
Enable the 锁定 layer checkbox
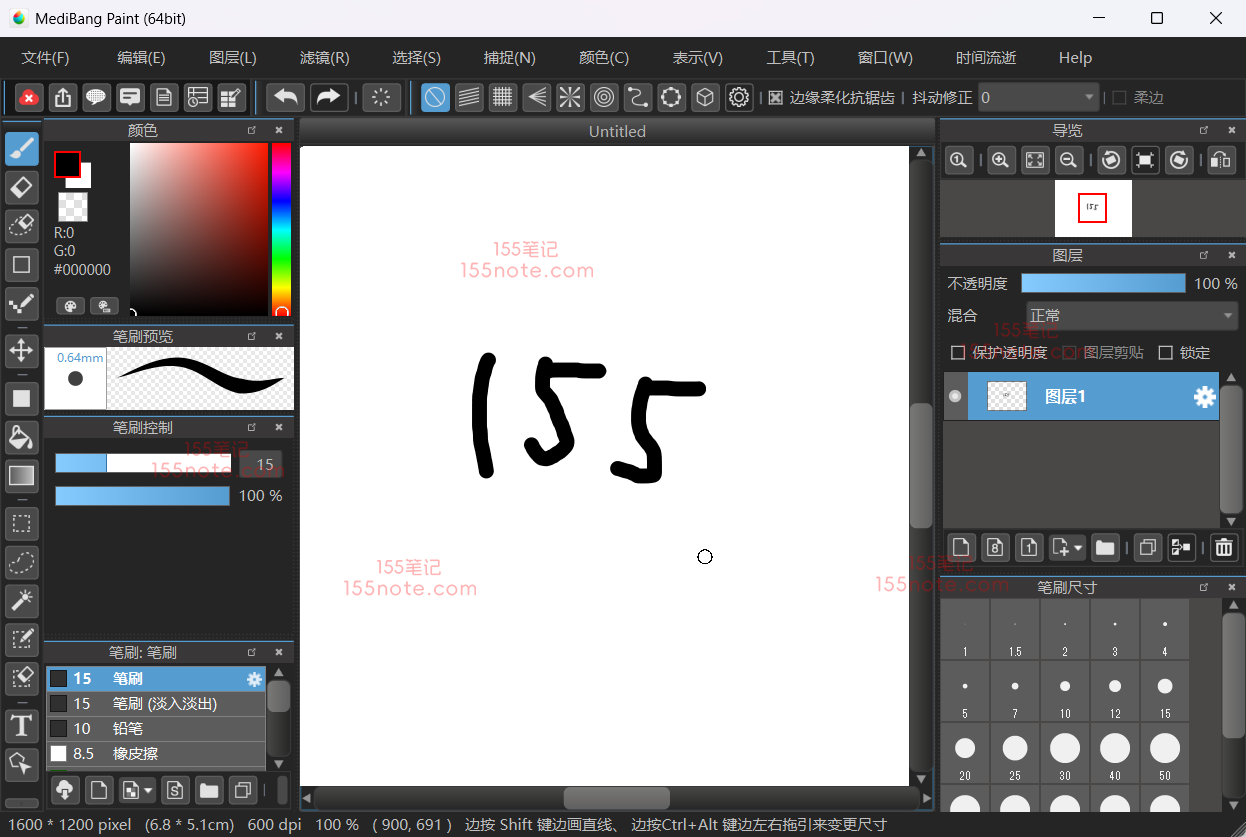tap(1165, 352)
